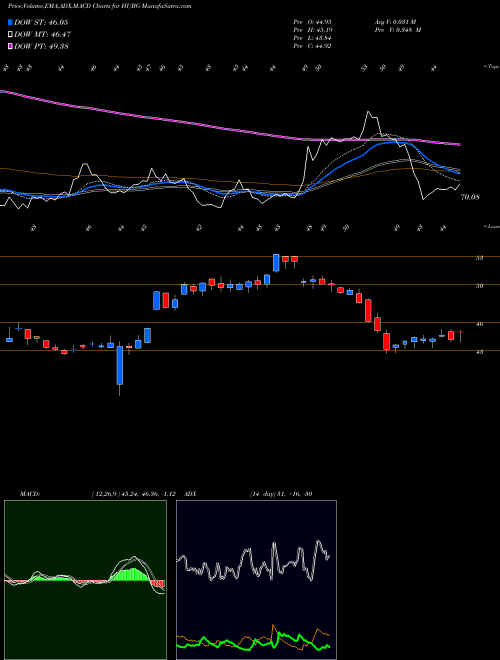
Task: Click the Avg V value text
Action: [397, 22]
